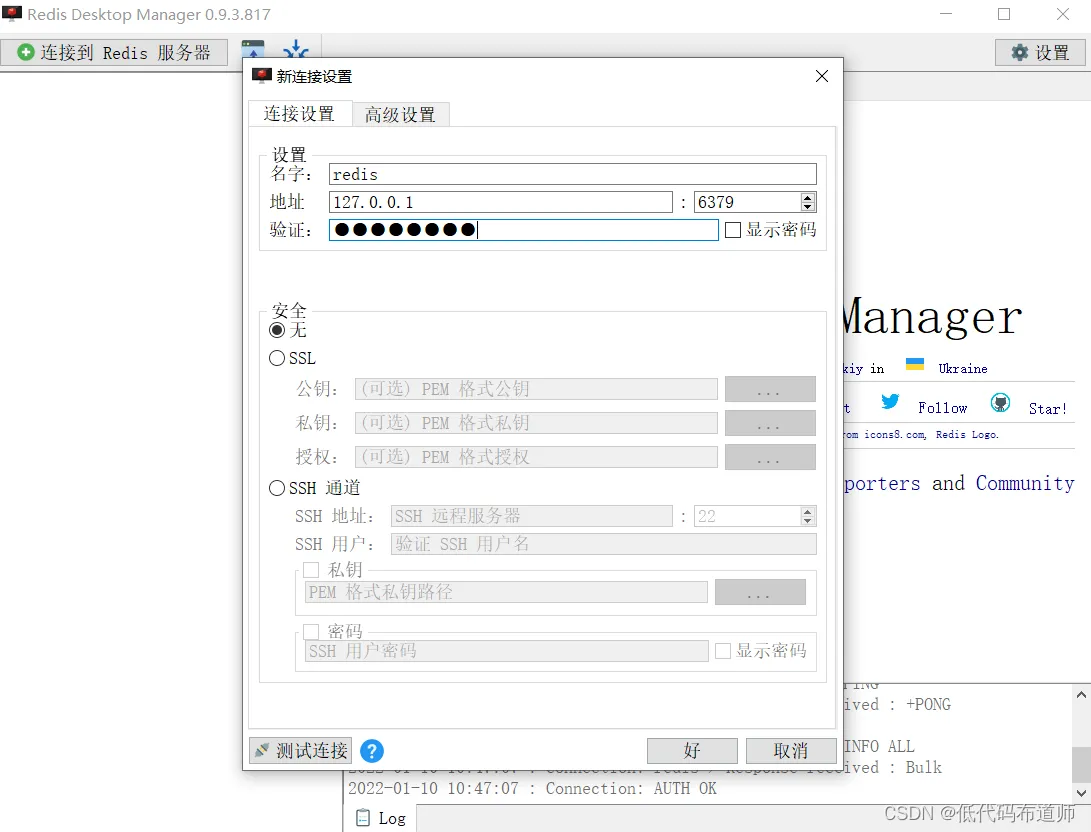Maximize the Redis Desktop Manager window

[x=1004, y=14]
